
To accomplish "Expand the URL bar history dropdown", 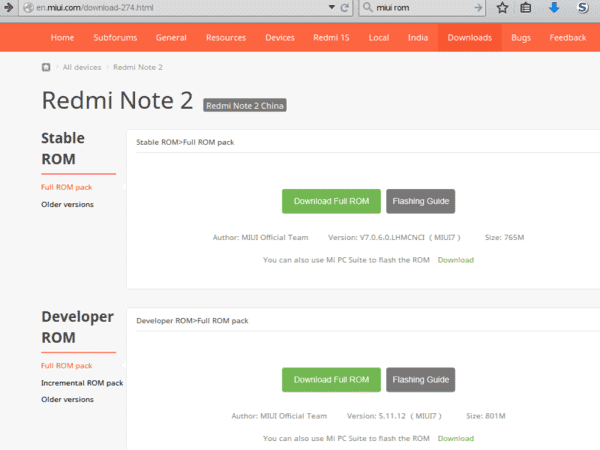I will (x=332, y=8).
